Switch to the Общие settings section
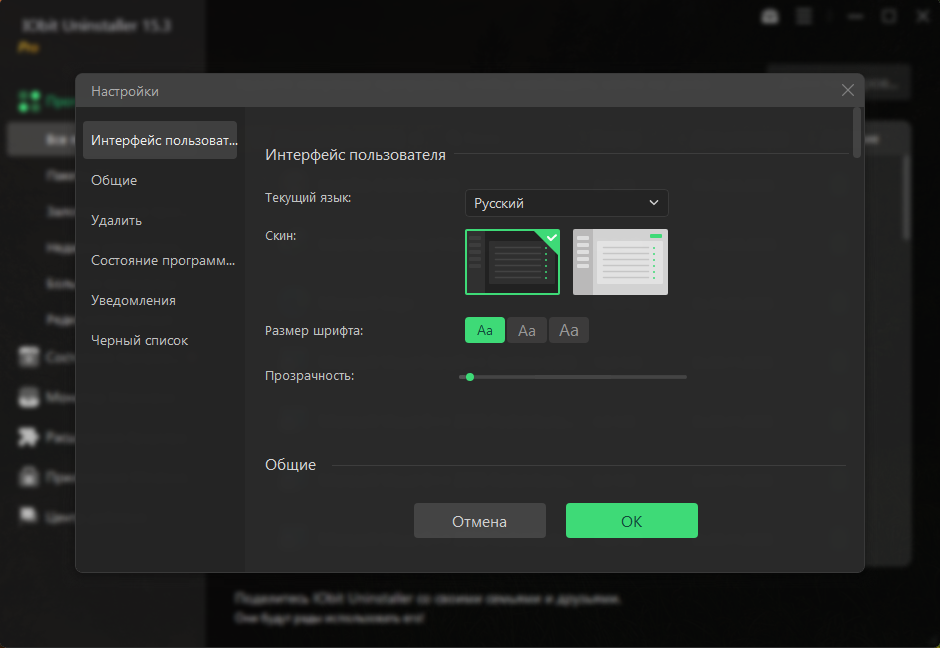 [x=114, y=180]
